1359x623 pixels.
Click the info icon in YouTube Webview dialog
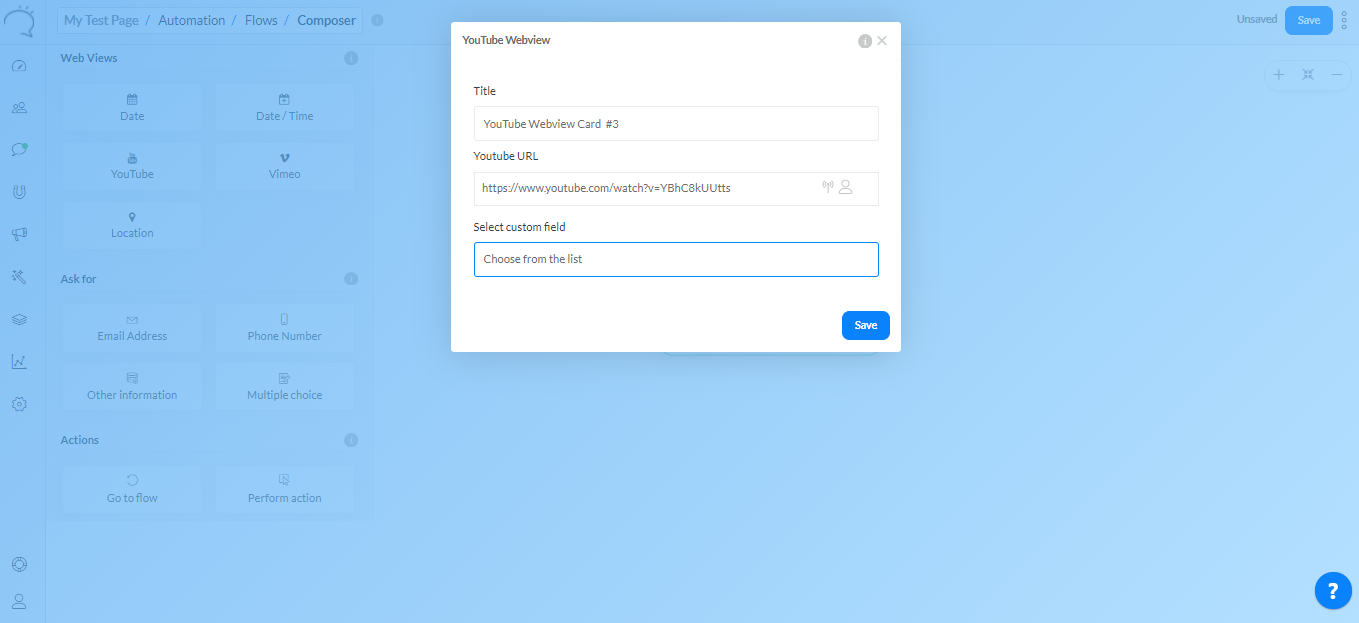tap(865, 41)
